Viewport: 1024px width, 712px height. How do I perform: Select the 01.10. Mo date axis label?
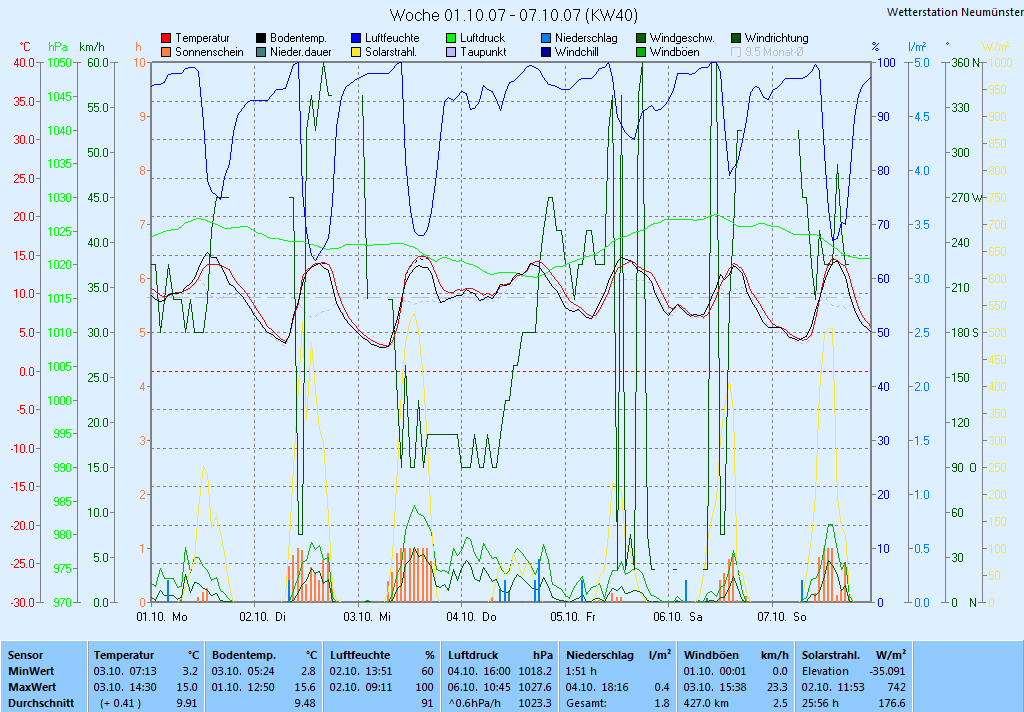pos(162,617)
